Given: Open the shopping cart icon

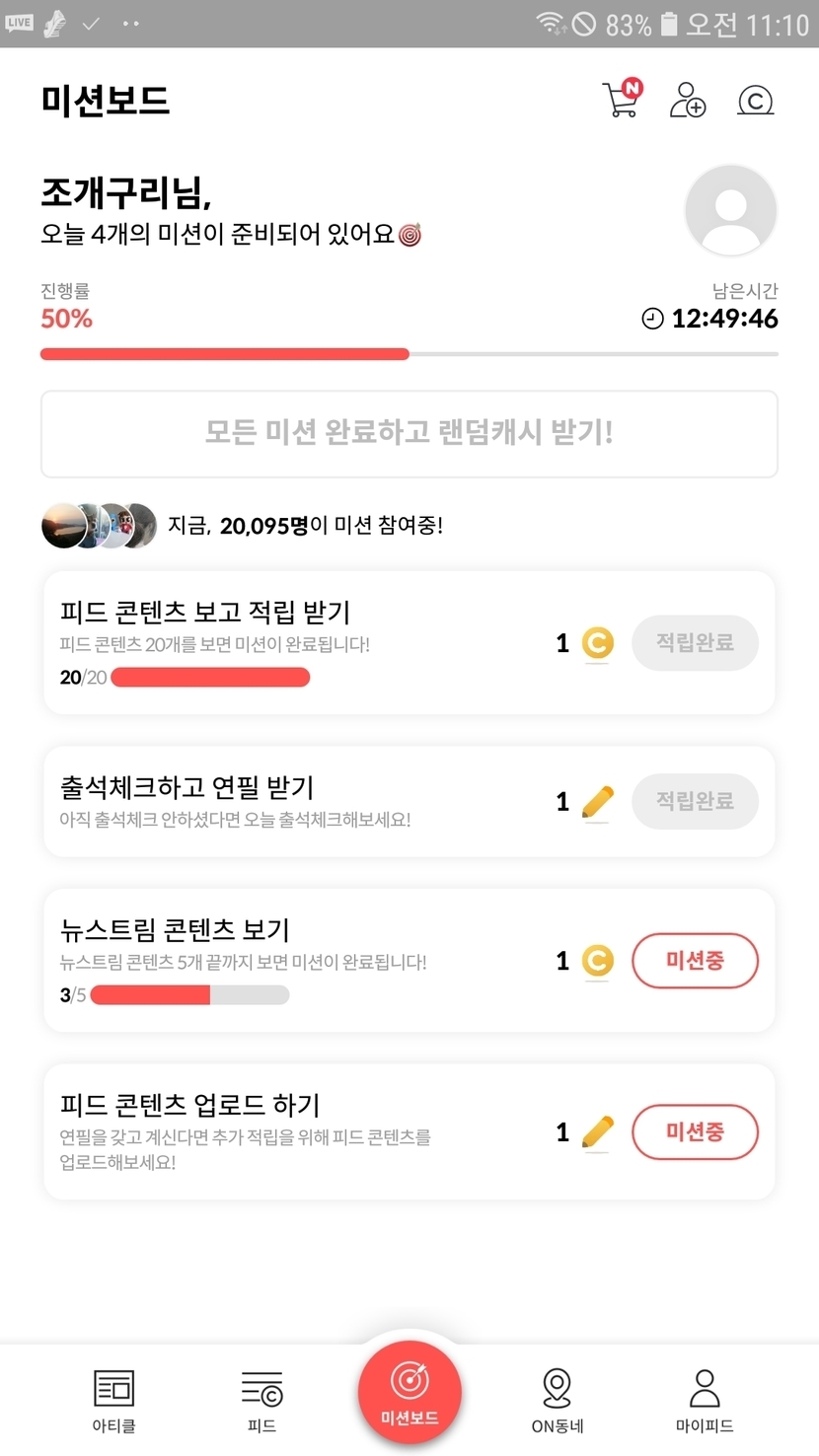Looking at the screenshot, I should pyautogui.click(x=622, y=100).
